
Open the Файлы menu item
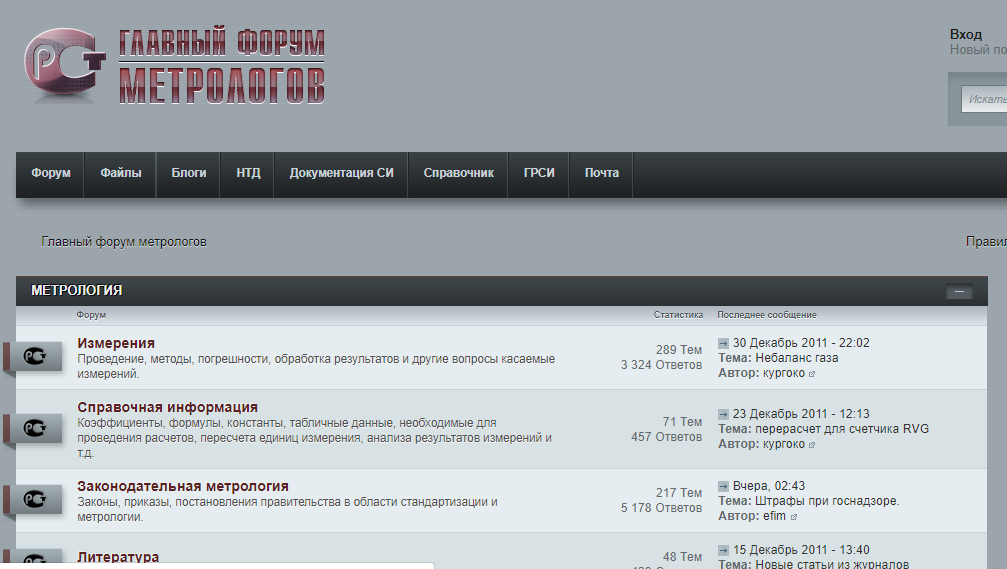[x=120, y=173]
